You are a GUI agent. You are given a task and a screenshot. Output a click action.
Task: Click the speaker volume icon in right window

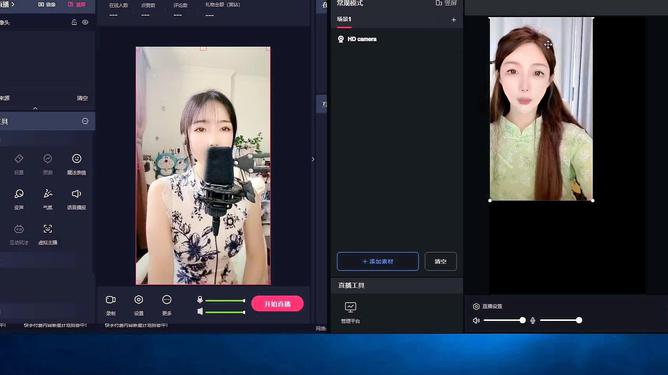pyautogui.click(x=476, y=320)
